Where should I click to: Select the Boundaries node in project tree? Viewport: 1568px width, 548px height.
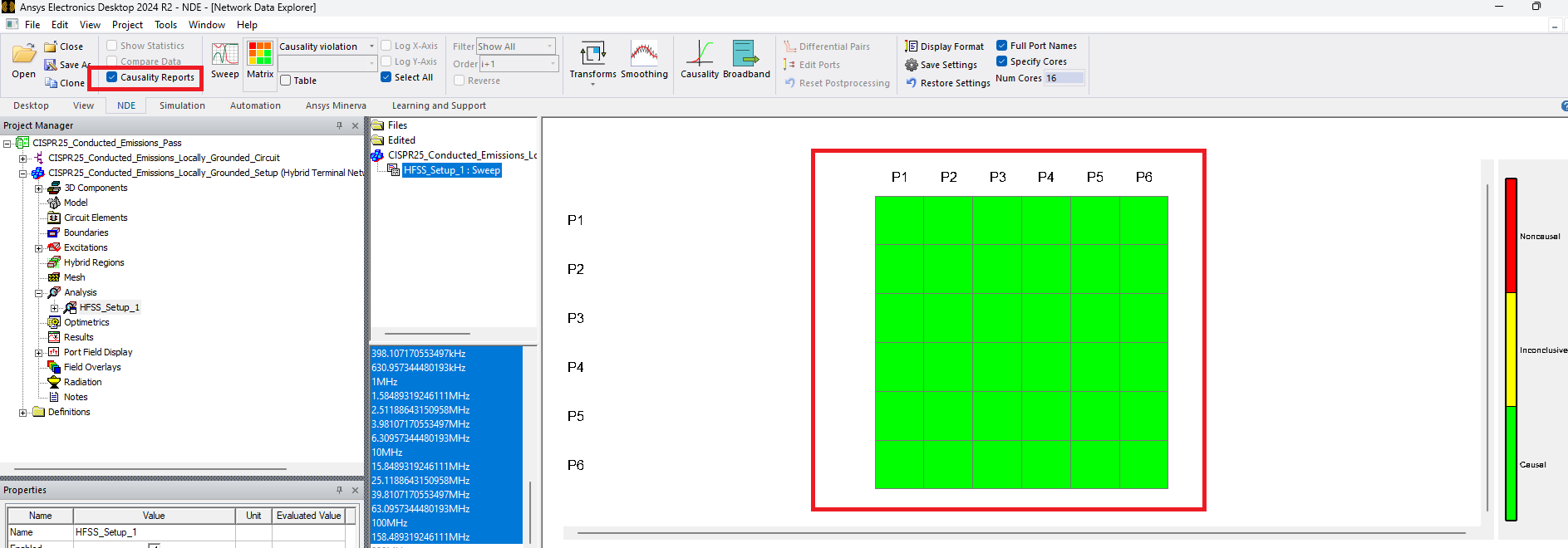pos(86,232)
